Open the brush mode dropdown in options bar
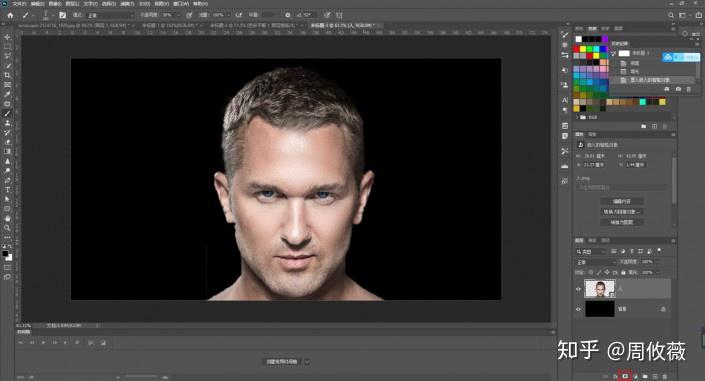This screenshot has width=705, height=381. [x=110, y=15]
